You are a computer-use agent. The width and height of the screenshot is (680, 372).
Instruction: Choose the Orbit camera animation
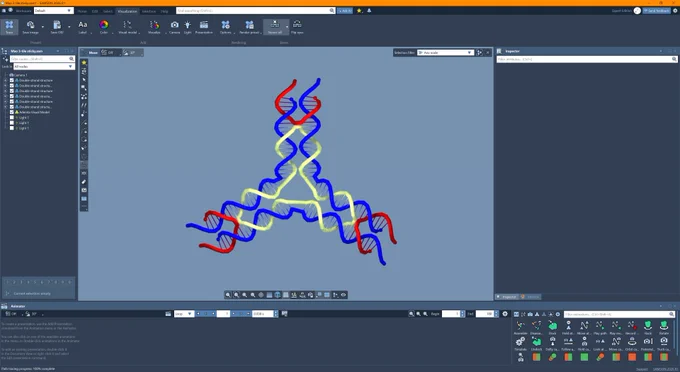point(632,343)
